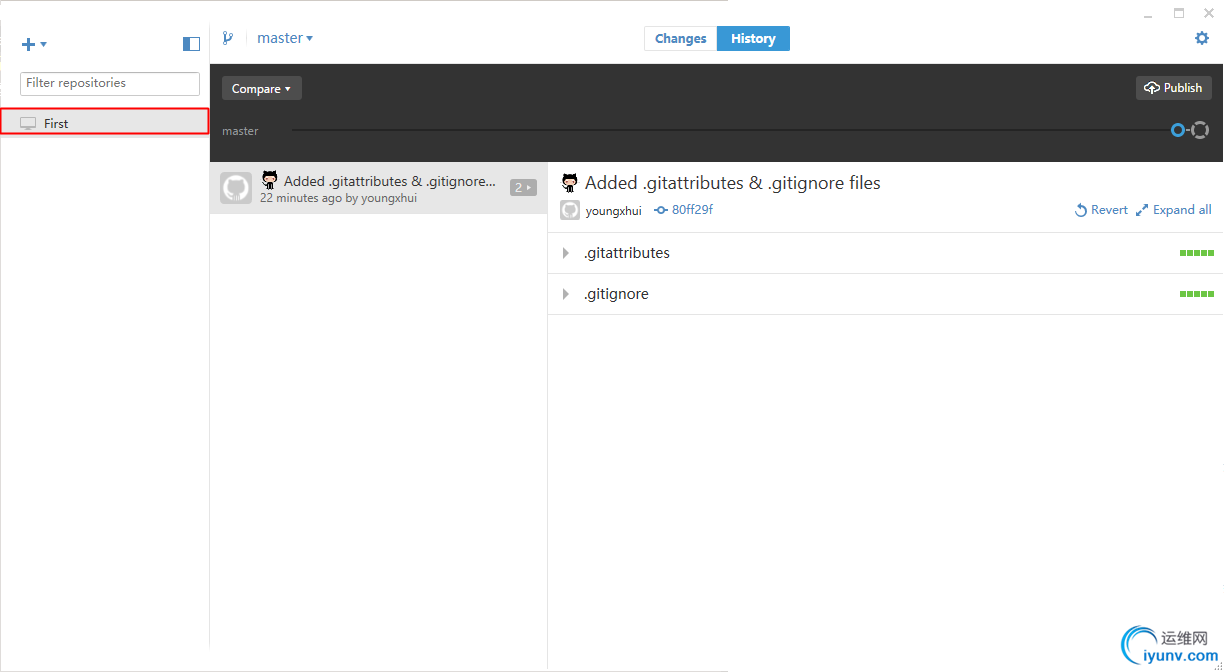Select the First repository

pos(104,122)
